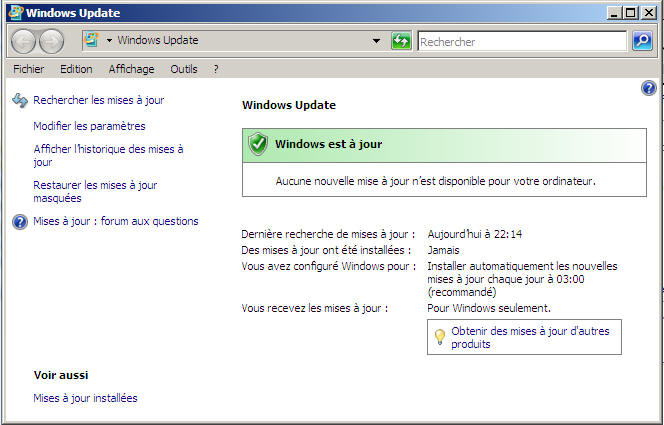664x425 pixels.
Task: Click the green refresh button beside address bar
Action: (401, 41)
